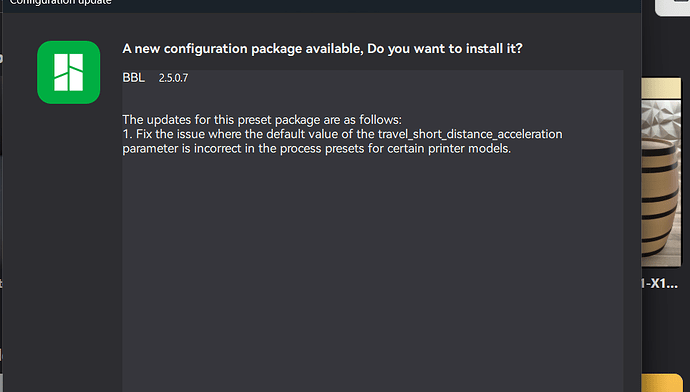690x392 pixels.
Task: Click the dark dialog margin below the Bambu logo
Action: pos(62,246)
